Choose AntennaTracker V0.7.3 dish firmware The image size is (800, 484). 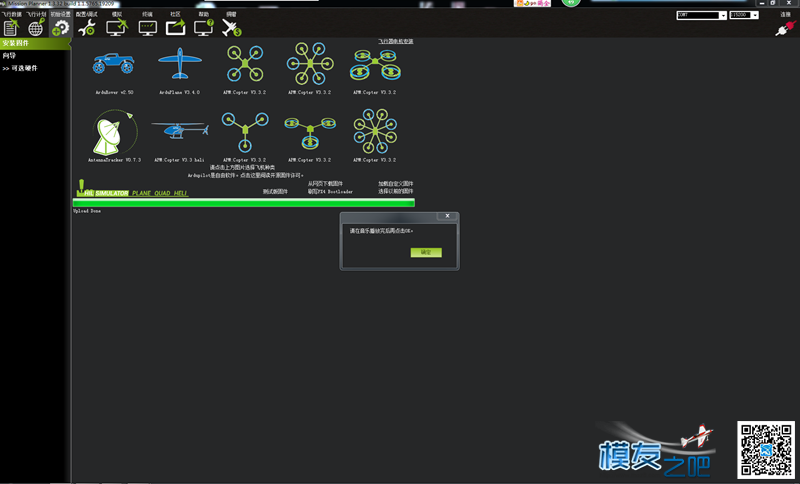114,132
